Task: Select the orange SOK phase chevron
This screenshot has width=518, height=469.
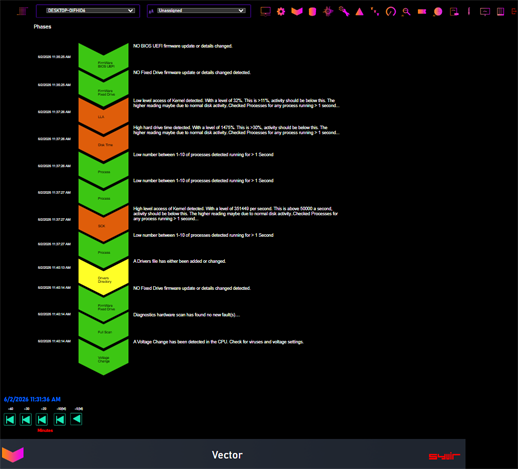Action: click(103, 224)
